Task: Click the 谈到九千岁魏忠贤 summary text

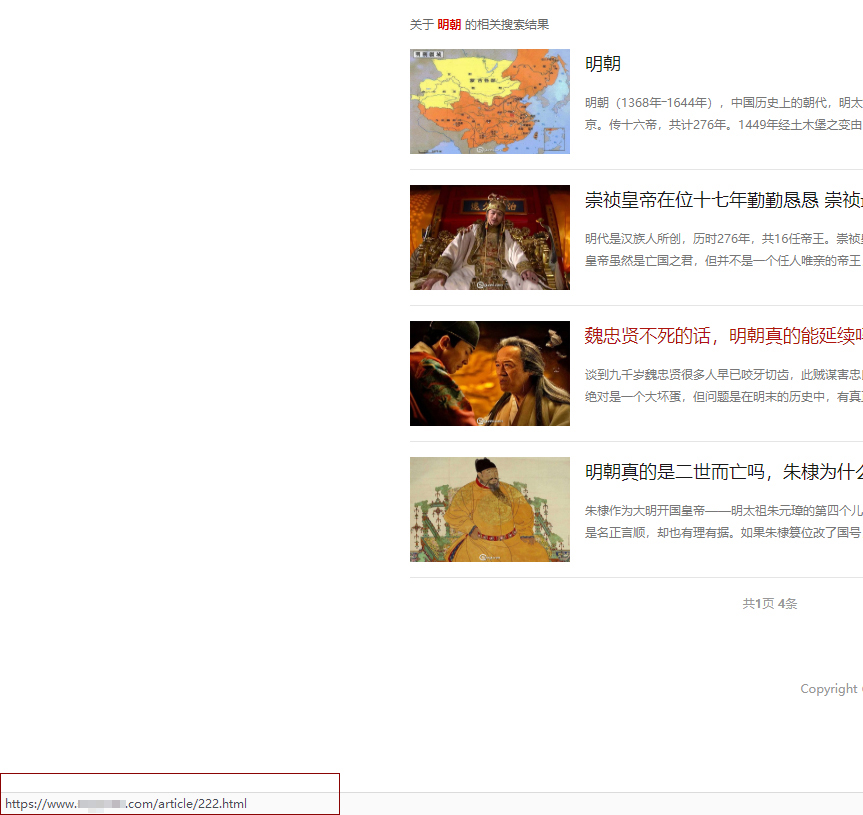Action: coord(724,385)
